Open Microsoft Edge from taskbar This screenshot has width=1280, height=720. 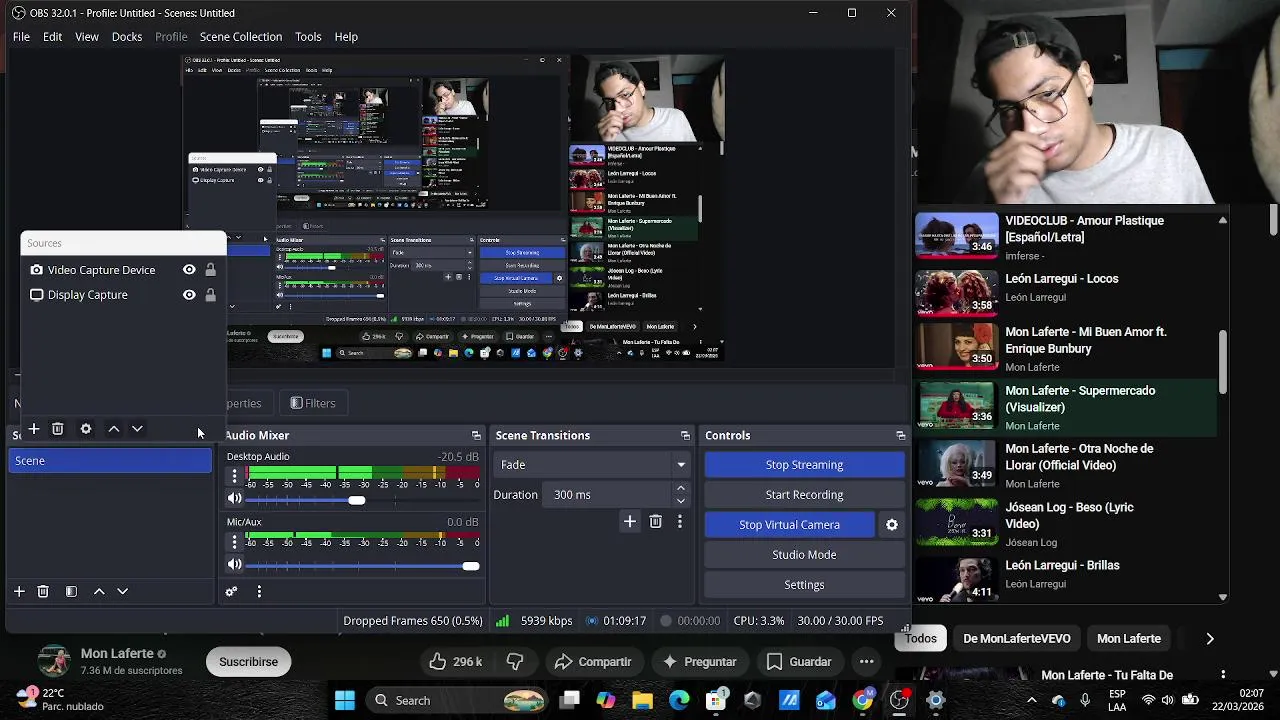coord(679,700)
